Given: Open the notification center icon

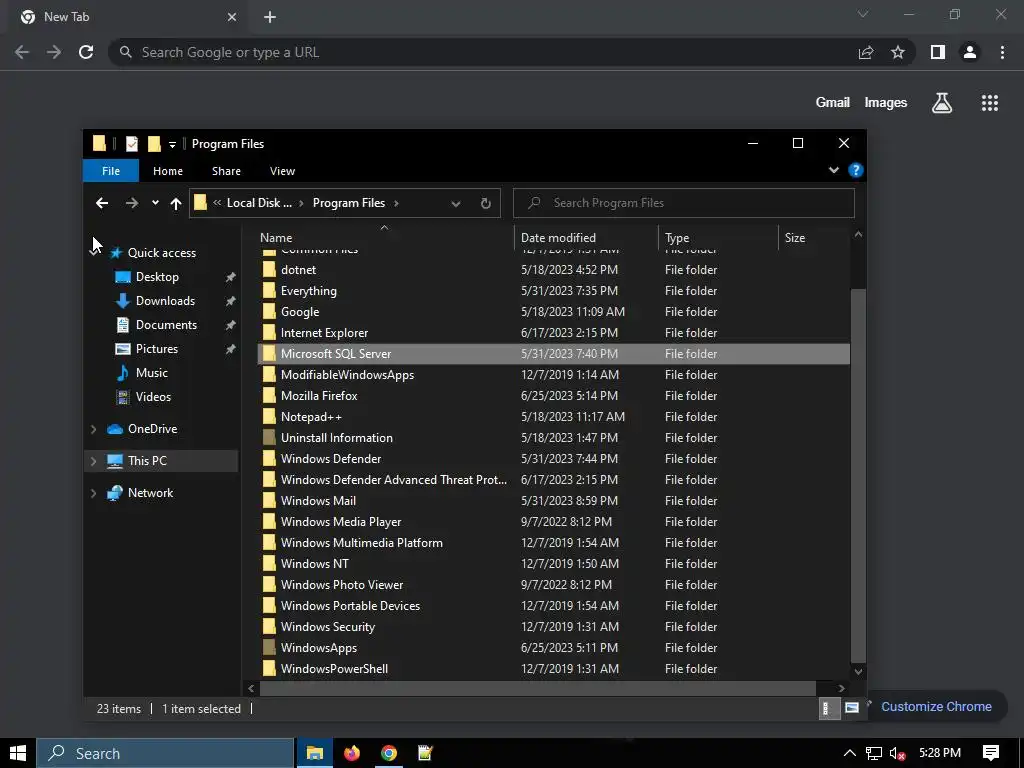Looking at the screenshot, I should click(x=991, y=753).
